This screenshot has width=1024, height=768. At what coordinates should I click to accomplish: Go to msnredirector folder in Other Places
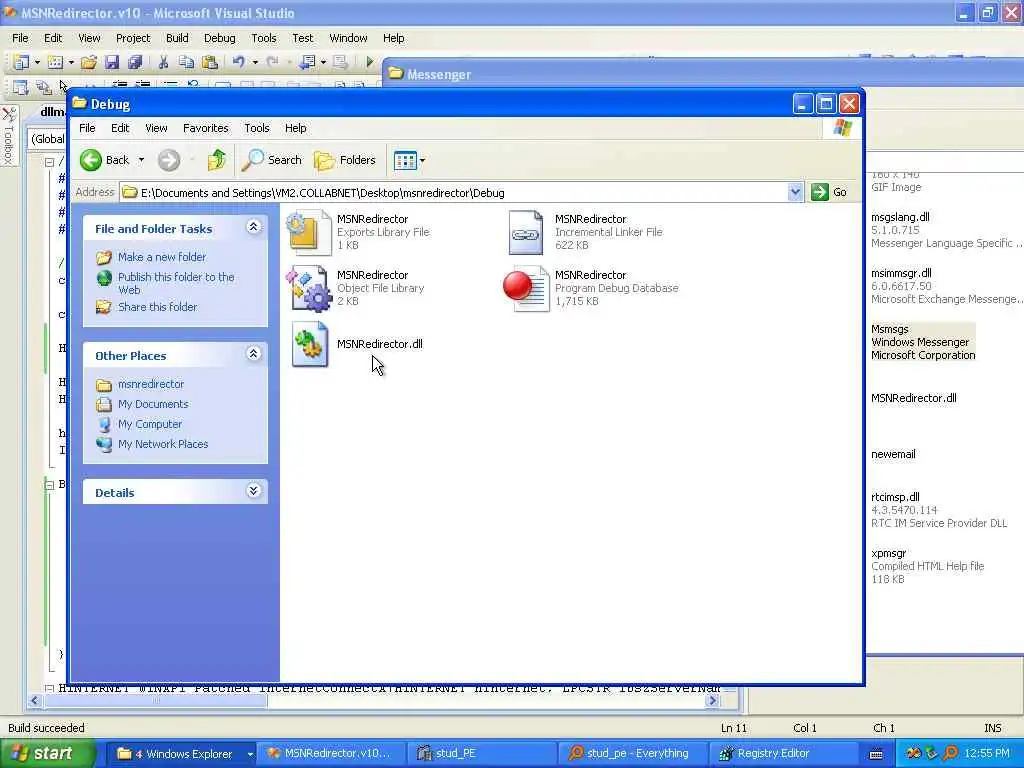coord(151,384)
